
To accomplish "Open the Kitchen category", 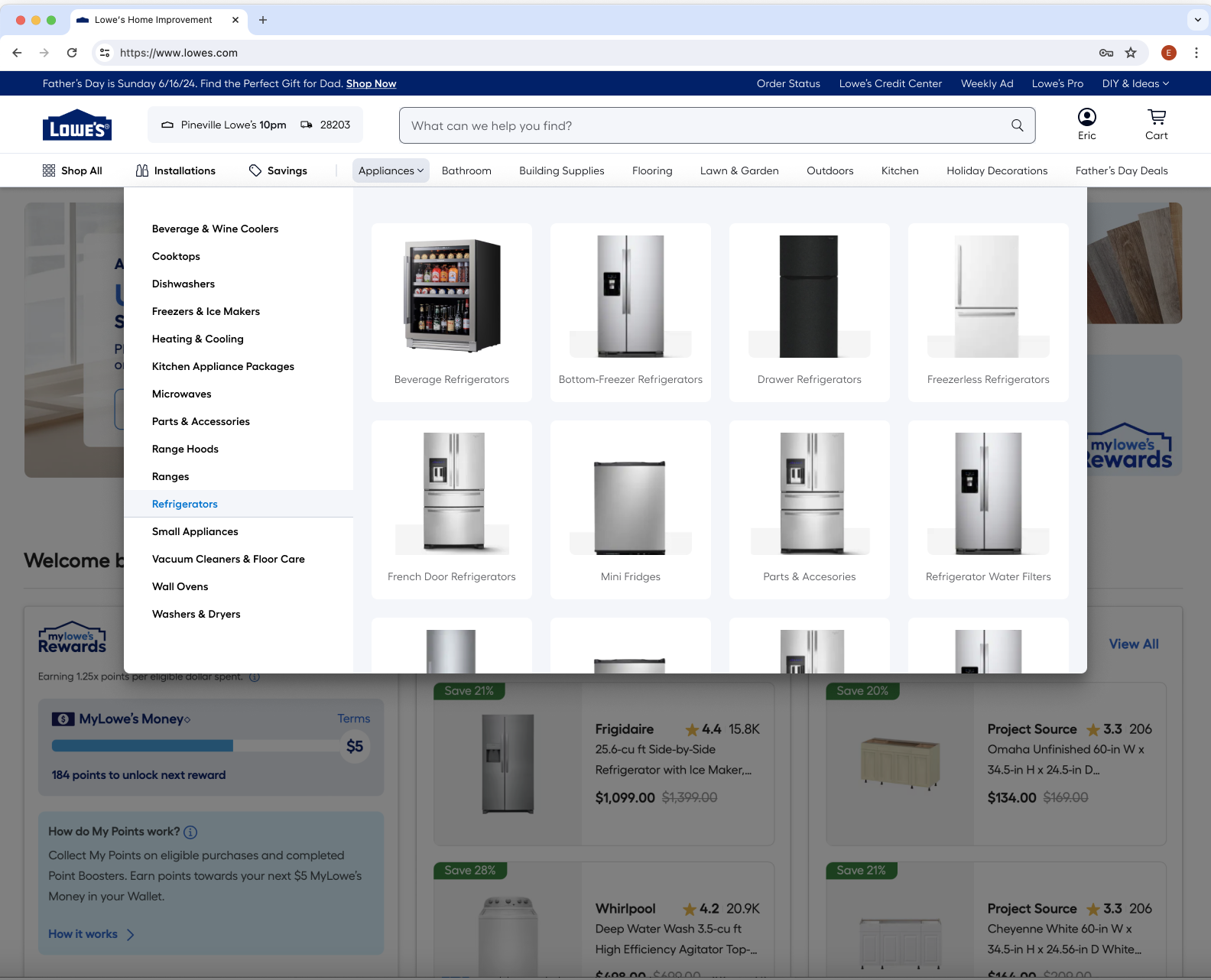I will pos(900,170).
